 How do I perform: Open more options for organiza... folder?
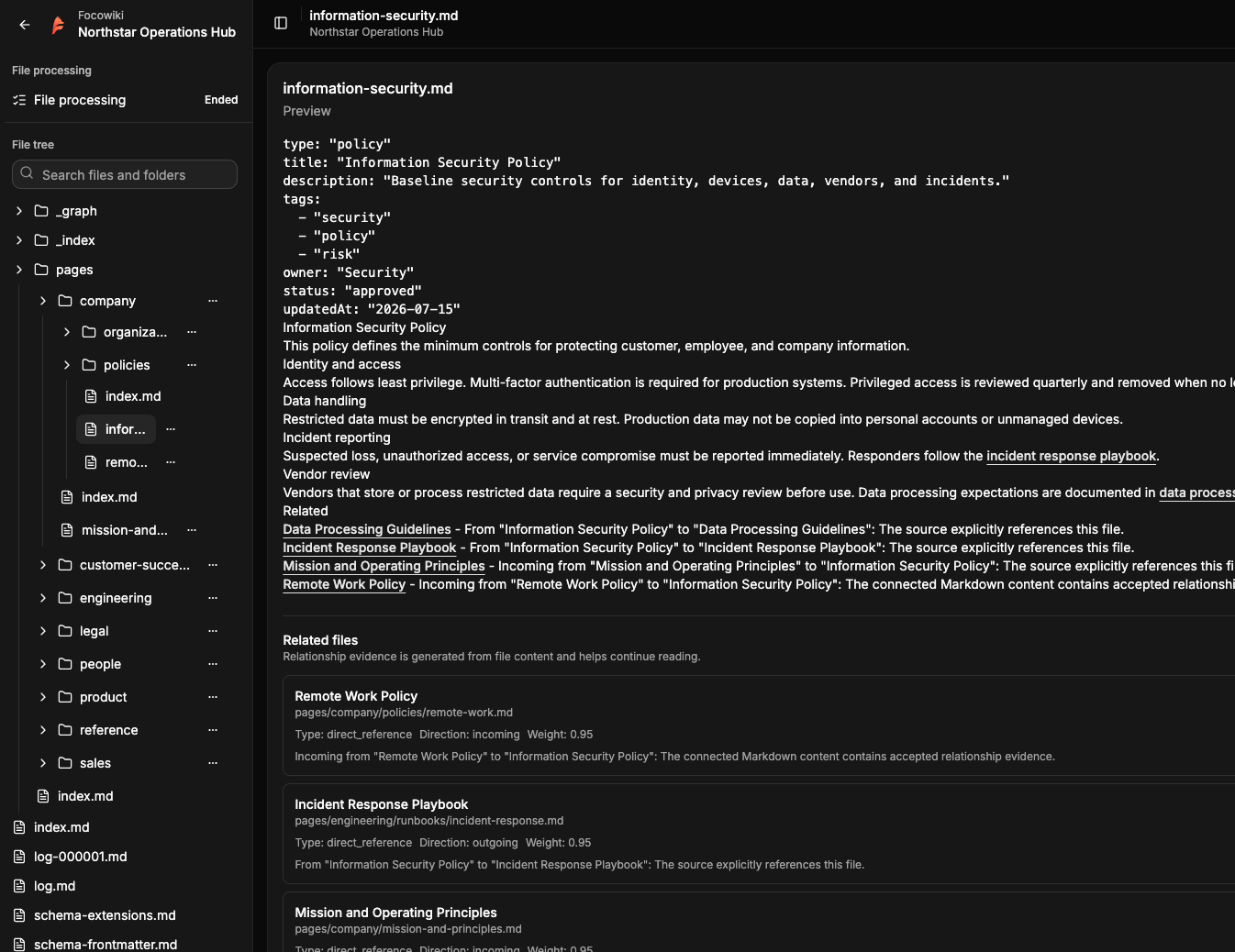pyautogui.click(x=192, y=332)
